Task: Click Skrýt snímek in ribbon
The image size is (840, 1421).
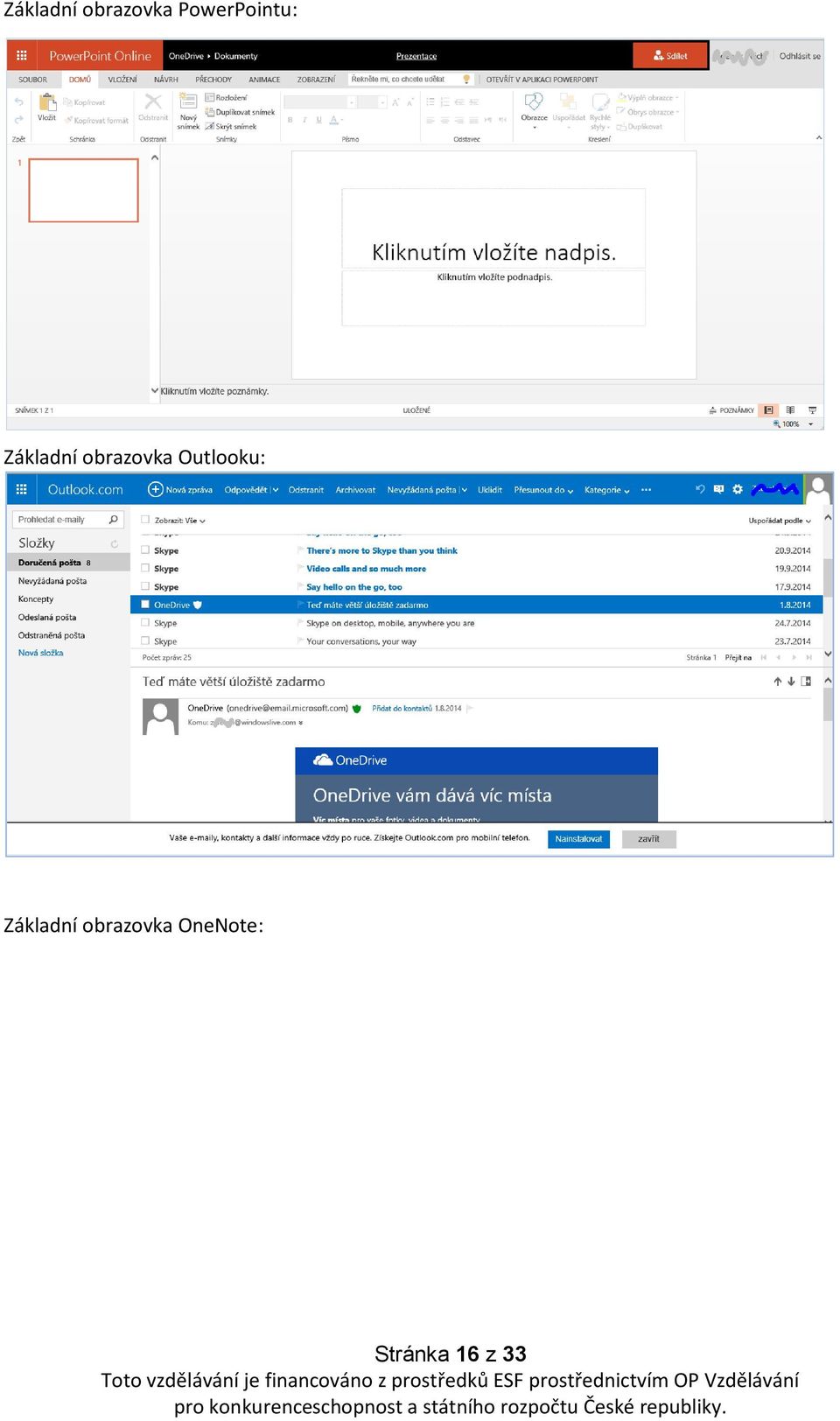Action: [231, 127]
